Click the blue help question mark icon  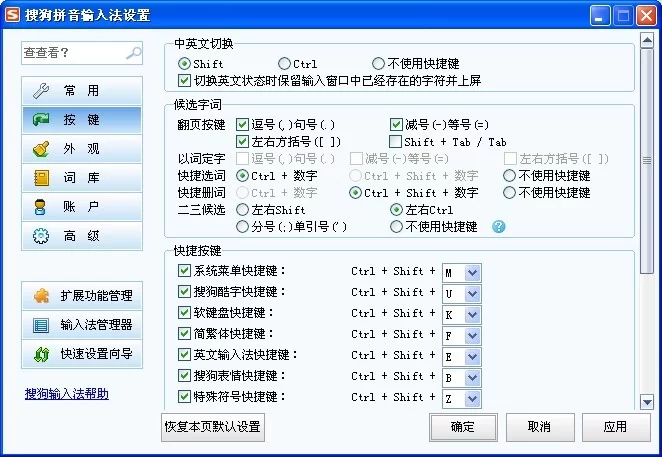[499, 227]
